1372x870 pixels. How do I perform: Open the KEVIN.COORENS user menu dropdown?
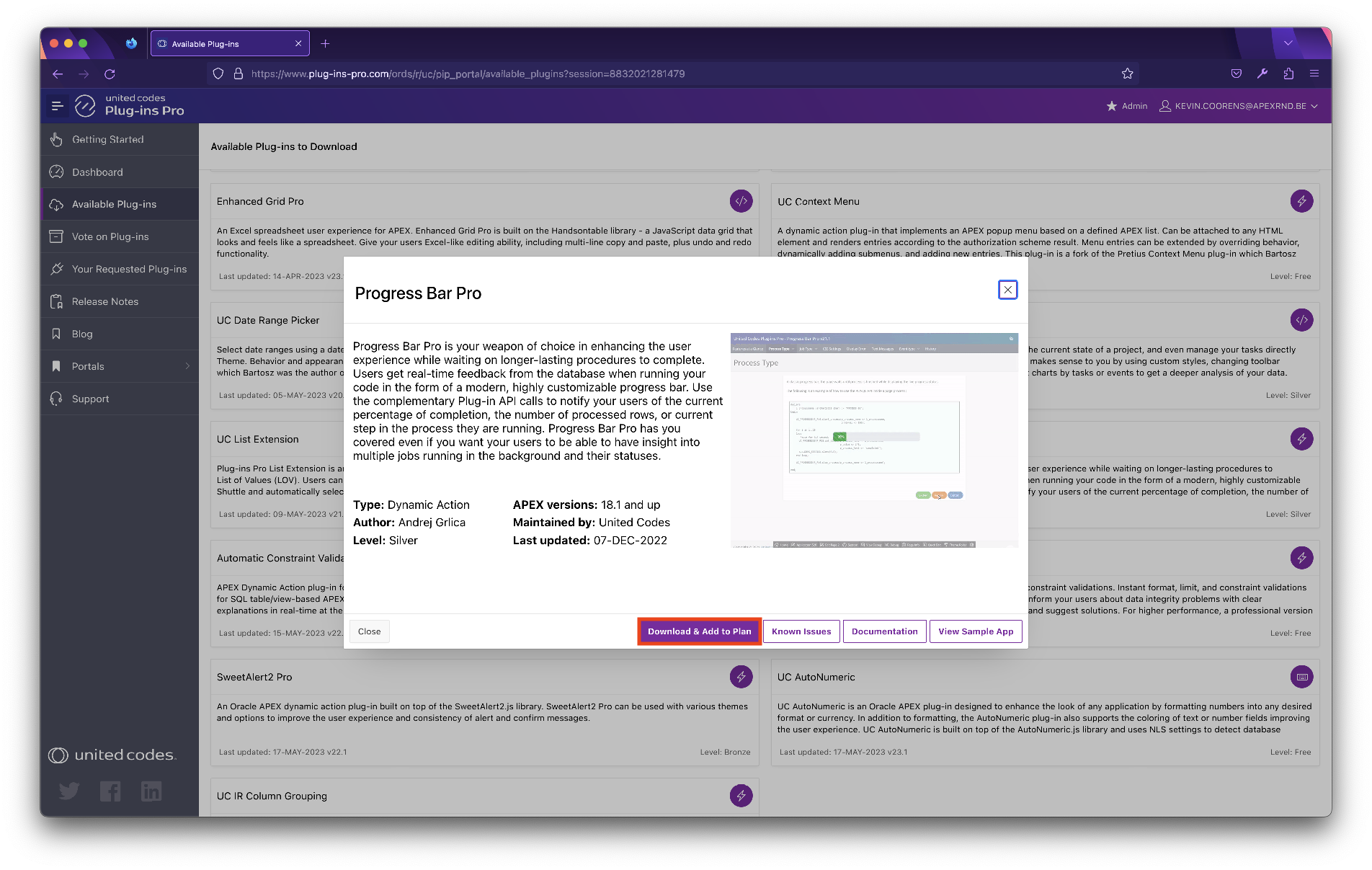pos(1239,106)
